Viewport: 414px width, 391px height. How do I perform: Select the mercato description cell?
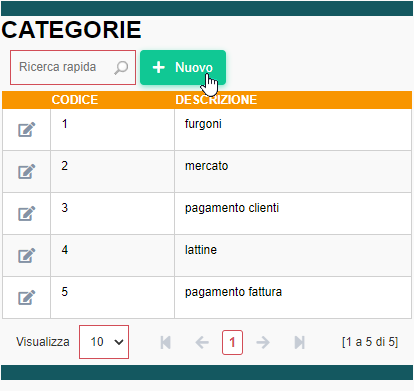tap(293, 172)
